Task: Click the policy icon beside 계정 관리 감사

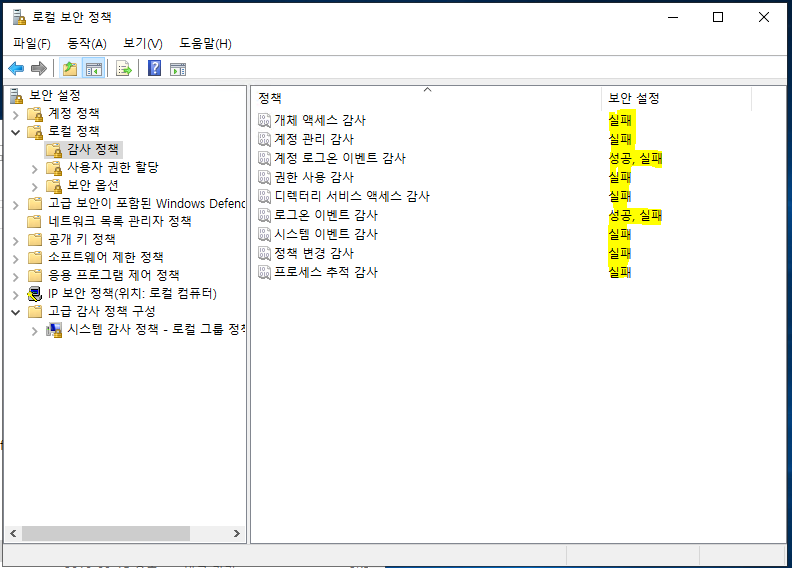Action: [265, 139]
